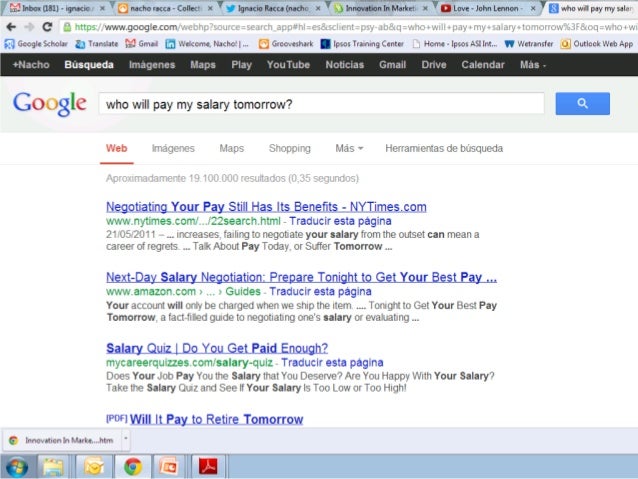Image resolution: width=638 pixels, height=479 pixels.
Task: Click Traducir esta página for amazon result
Action: click(320, 292)
